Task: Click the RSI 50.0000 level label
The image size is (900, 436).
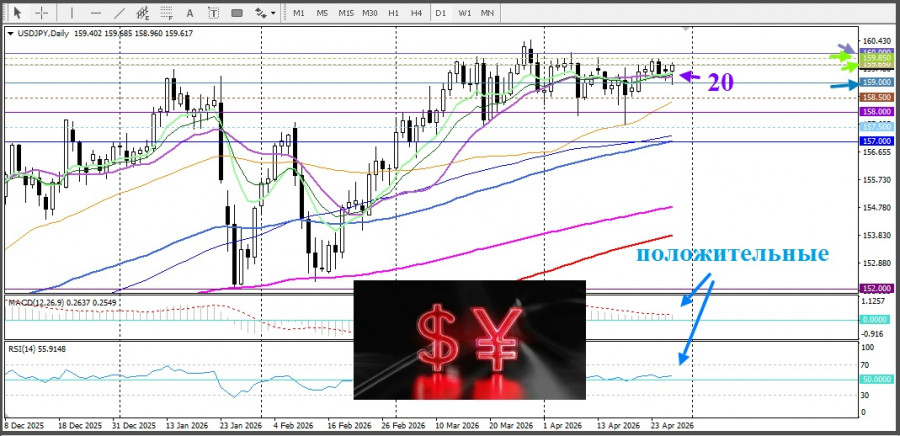Action: click(876, 379)
